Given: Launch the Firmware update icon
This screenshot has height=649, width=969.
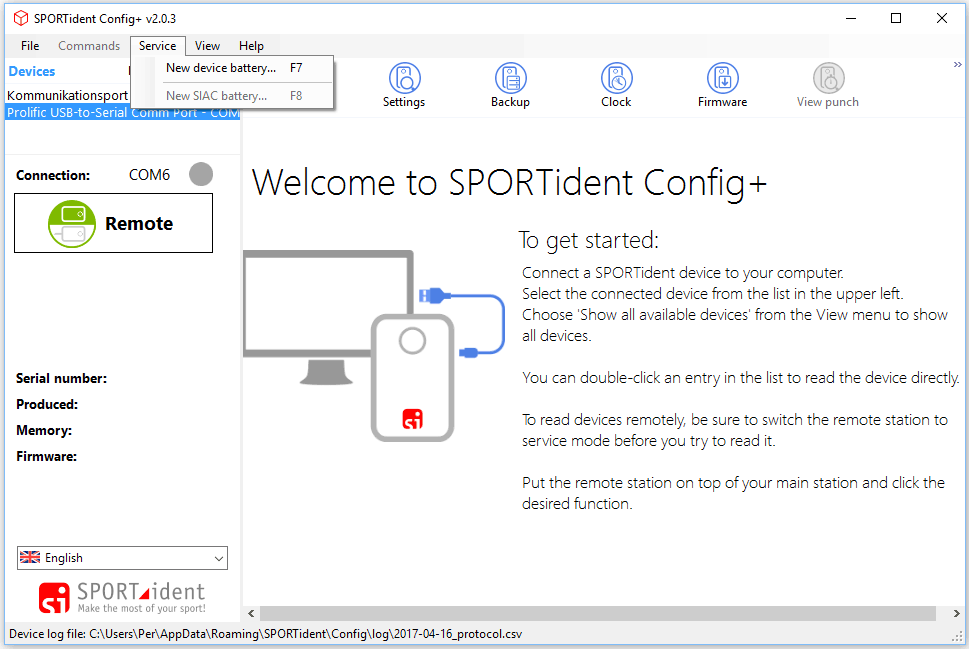Looking at the screenshot, I should click(x=722, y=85).
